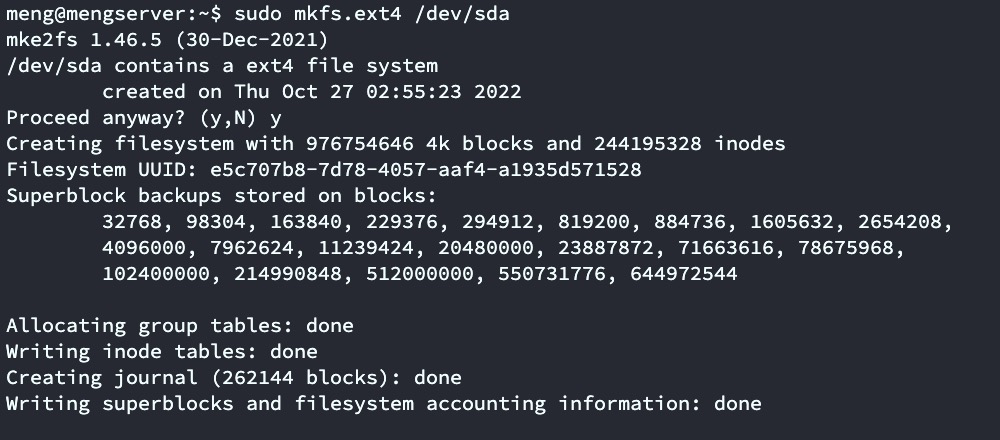Select the /dev/sda device path in command

click(462, 13)
